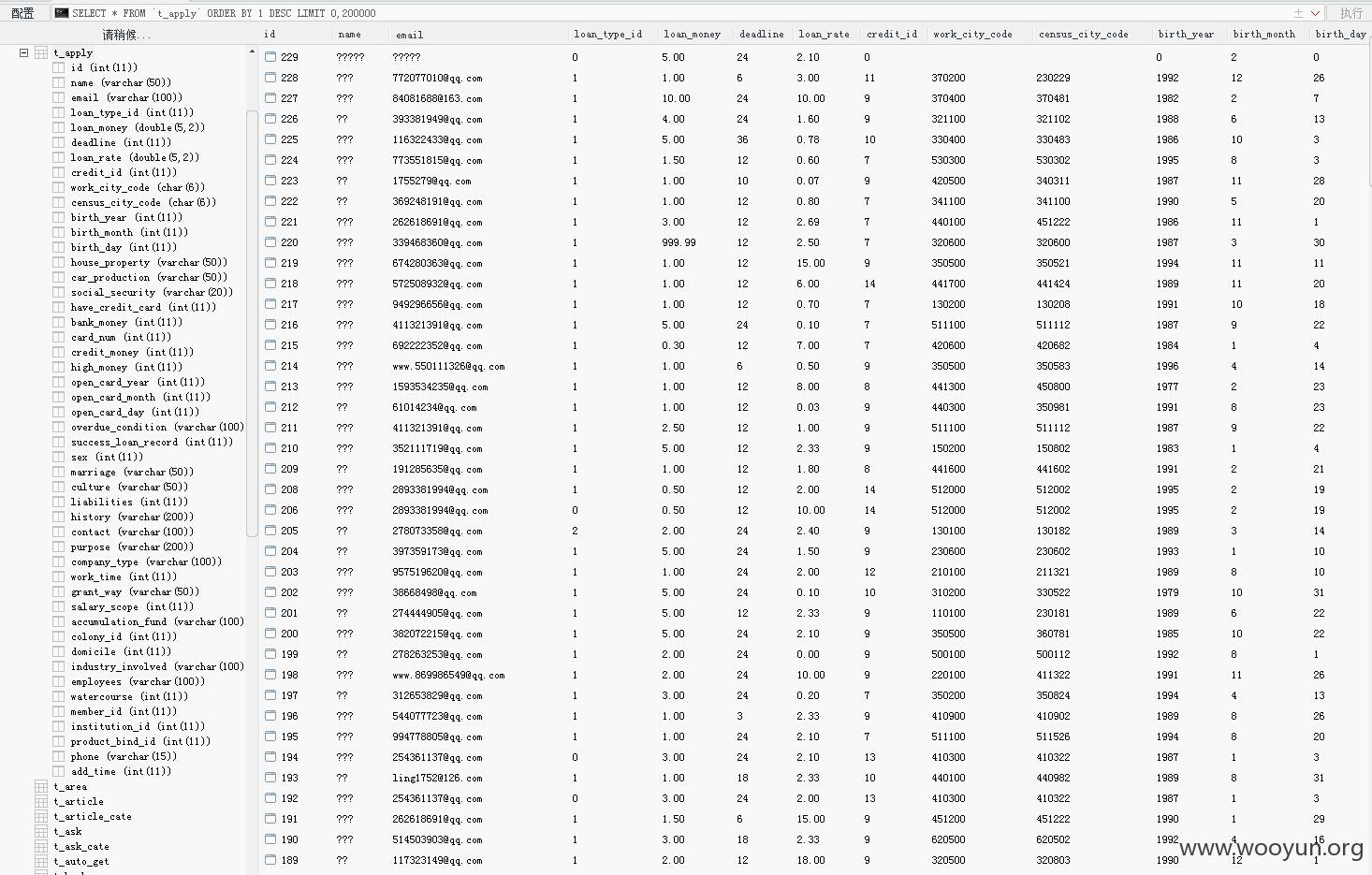Click the column icon beside credit_id field
Screen dimensions: 1372x875
click(x=59, y=173)
